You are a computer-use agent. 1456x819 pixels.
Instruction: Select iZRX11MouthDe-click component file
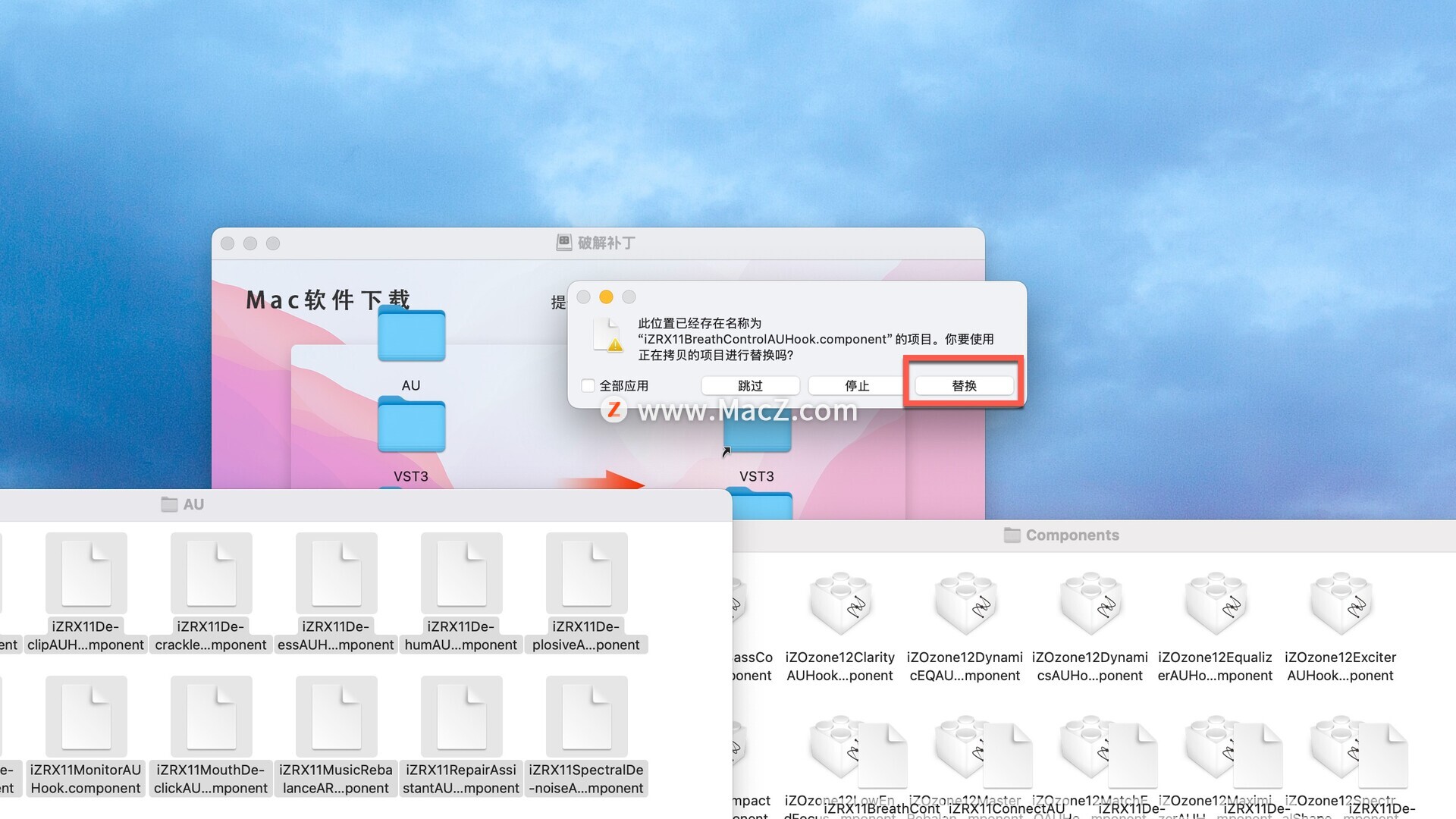point(211,717)
